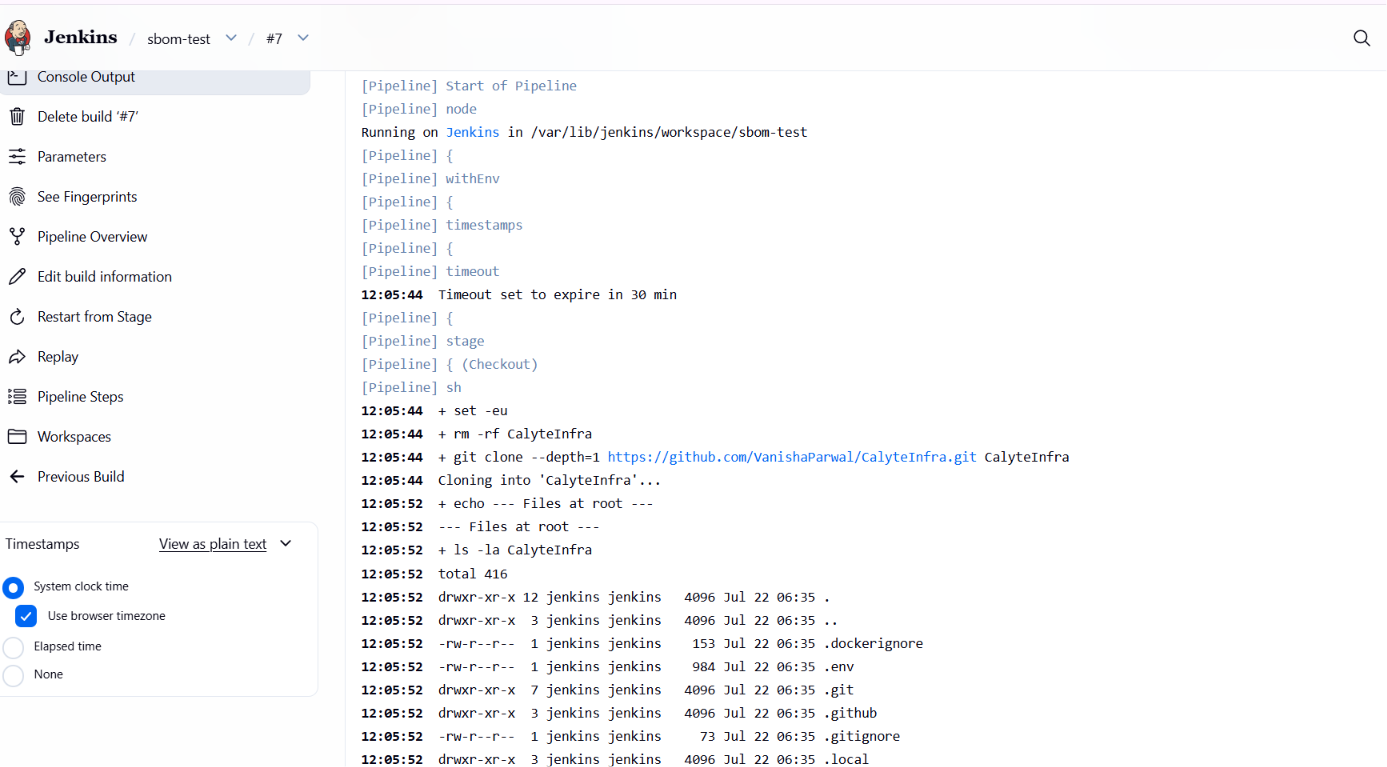Viewport: 1387px width, 767px height.
Task: Click the Restart from Stage circular arrow icon
Action: click(x=17, y=317)
